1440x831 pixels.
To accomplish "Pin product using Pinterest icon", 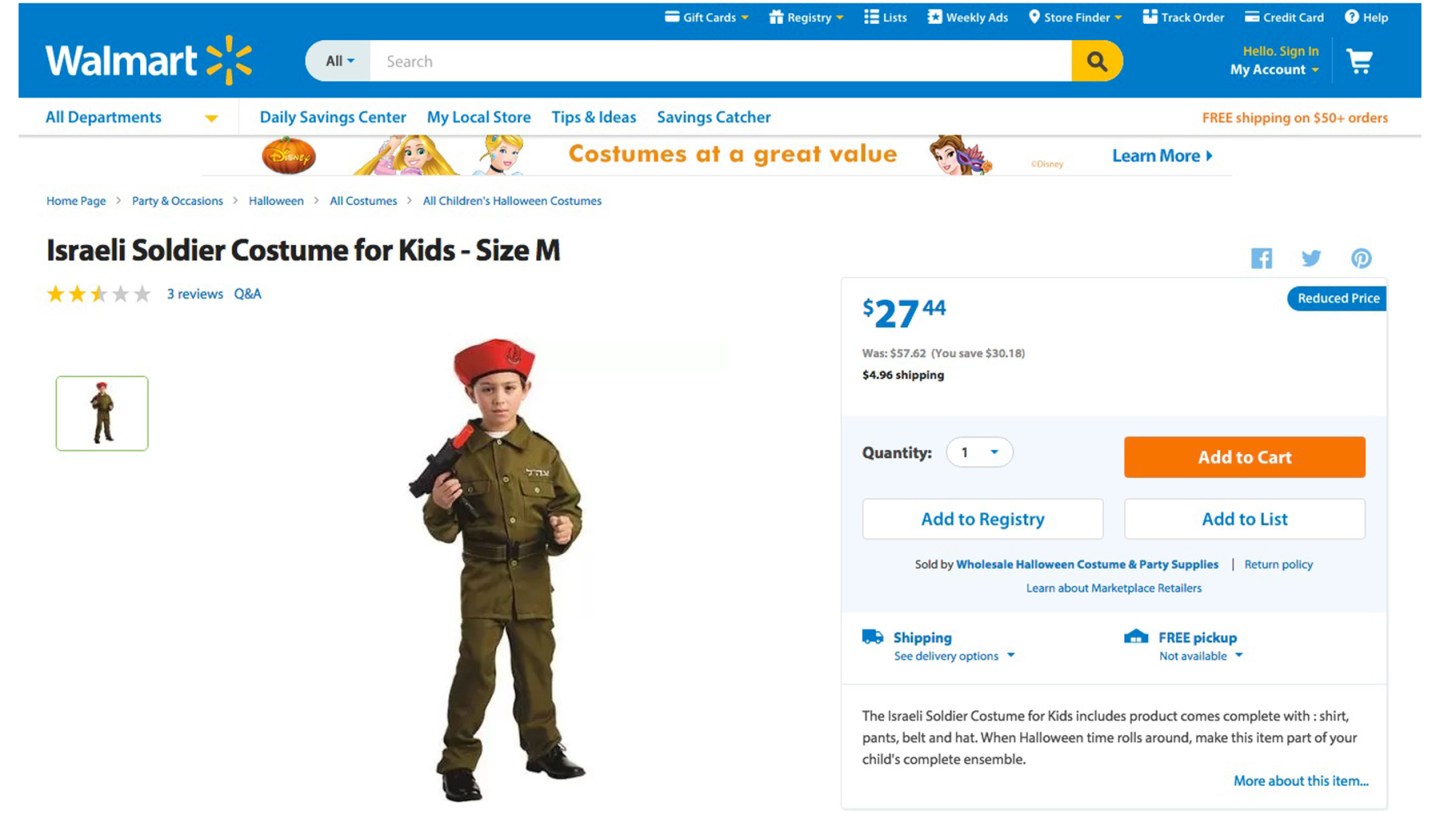I will click(1361, 258).
